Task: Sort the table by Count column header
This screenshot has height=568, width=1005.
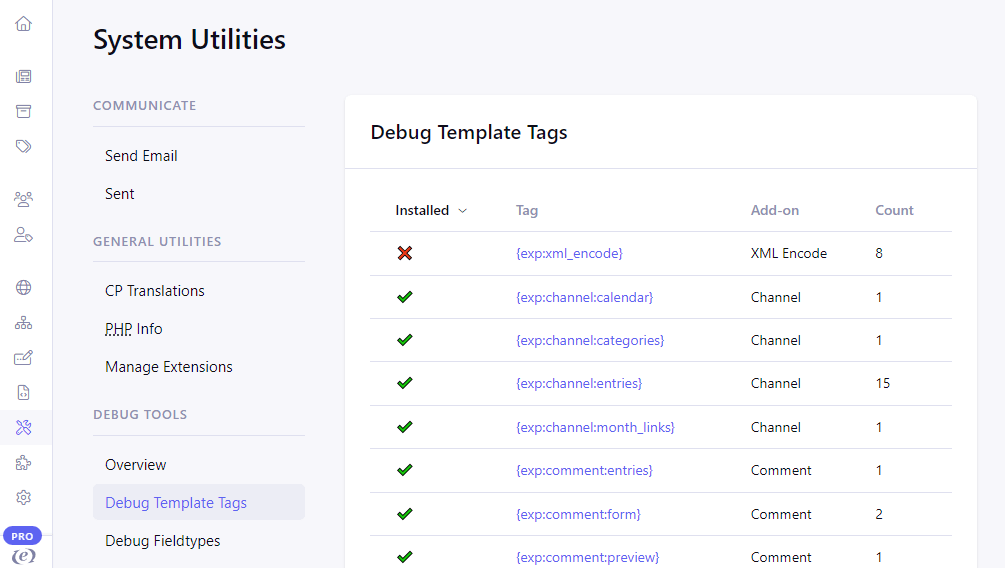Action: (894, 210)
